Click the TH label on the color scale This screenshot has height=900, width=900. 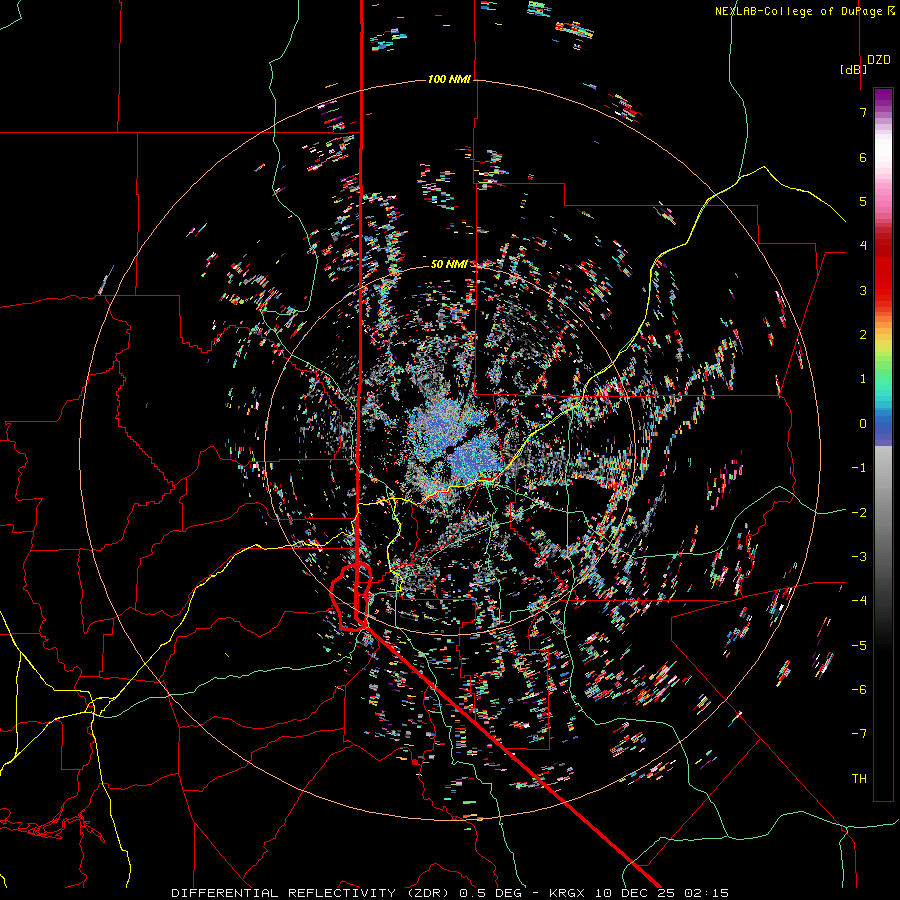pos(859,778)
